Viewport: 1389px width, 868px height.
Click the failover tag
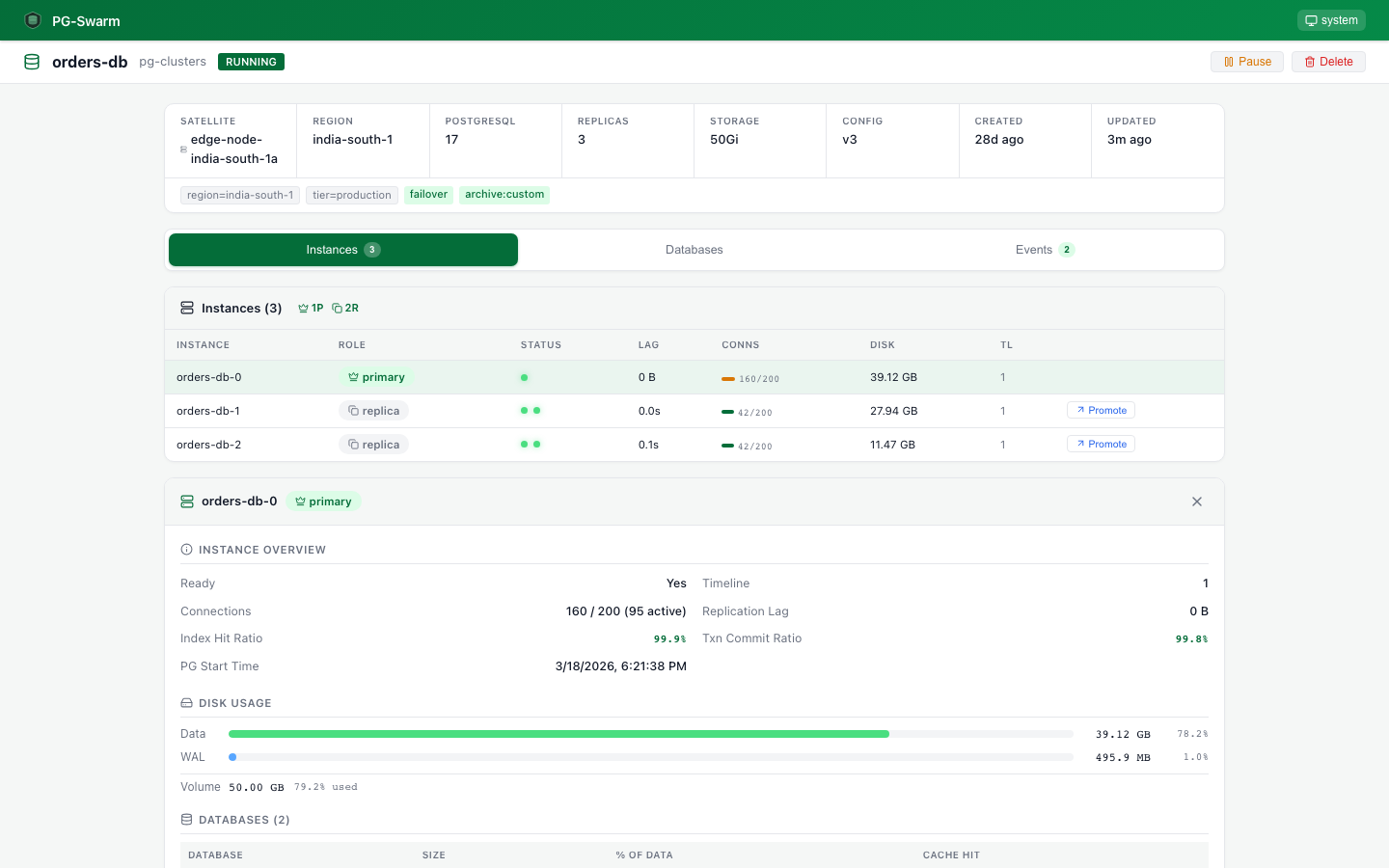[x=428, y=195]
